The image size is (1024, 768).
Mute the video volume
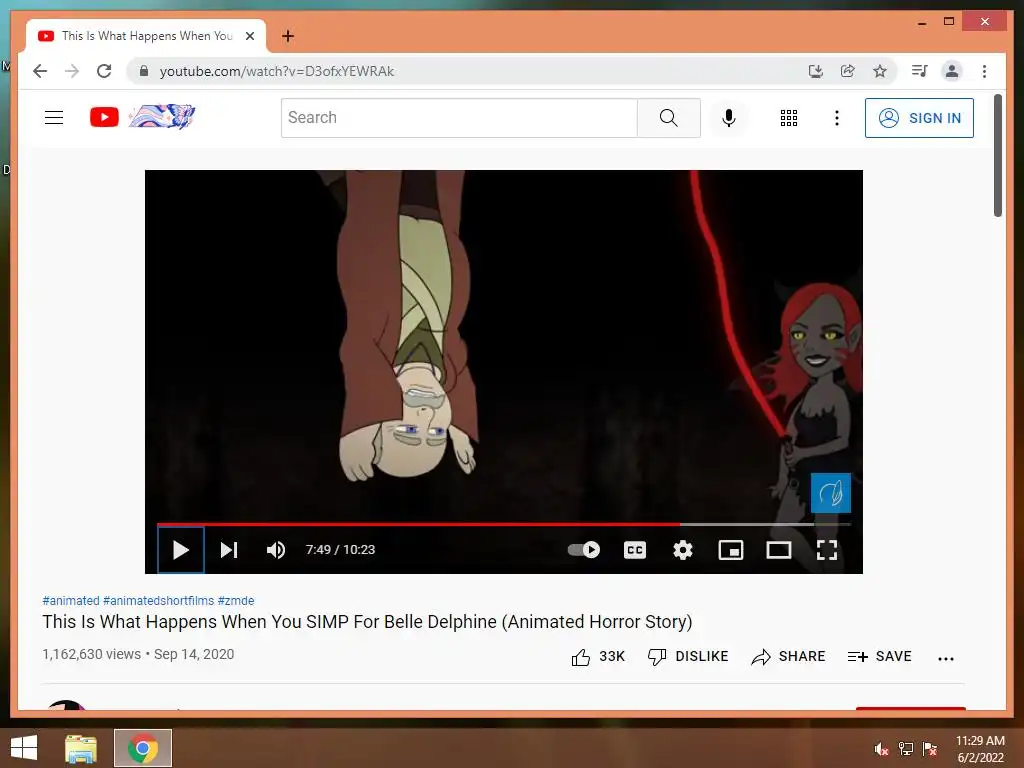point(276,550)
